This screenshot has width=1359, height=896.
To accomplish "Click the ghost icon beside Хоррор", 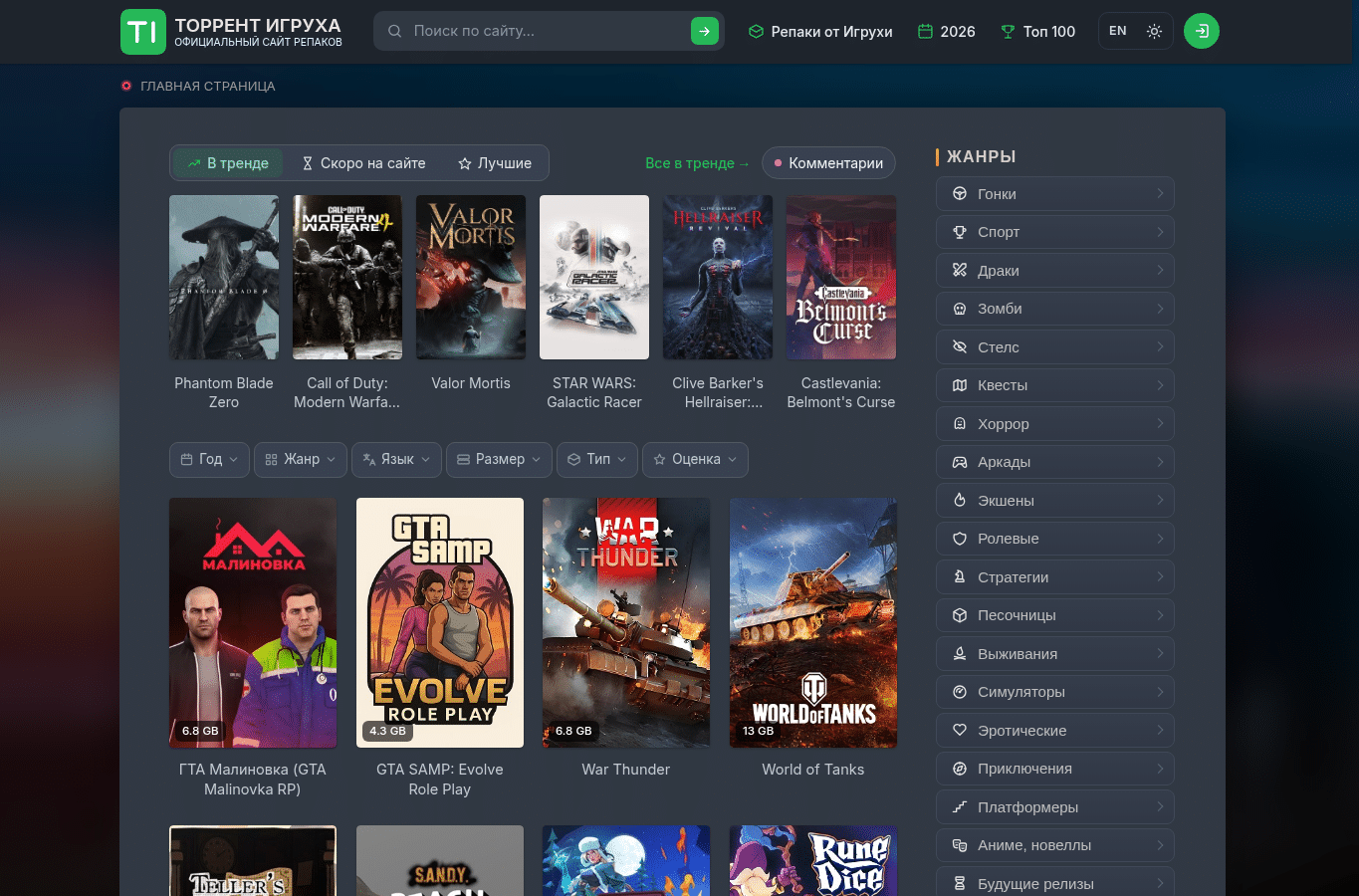I will [x=960, y=424].
